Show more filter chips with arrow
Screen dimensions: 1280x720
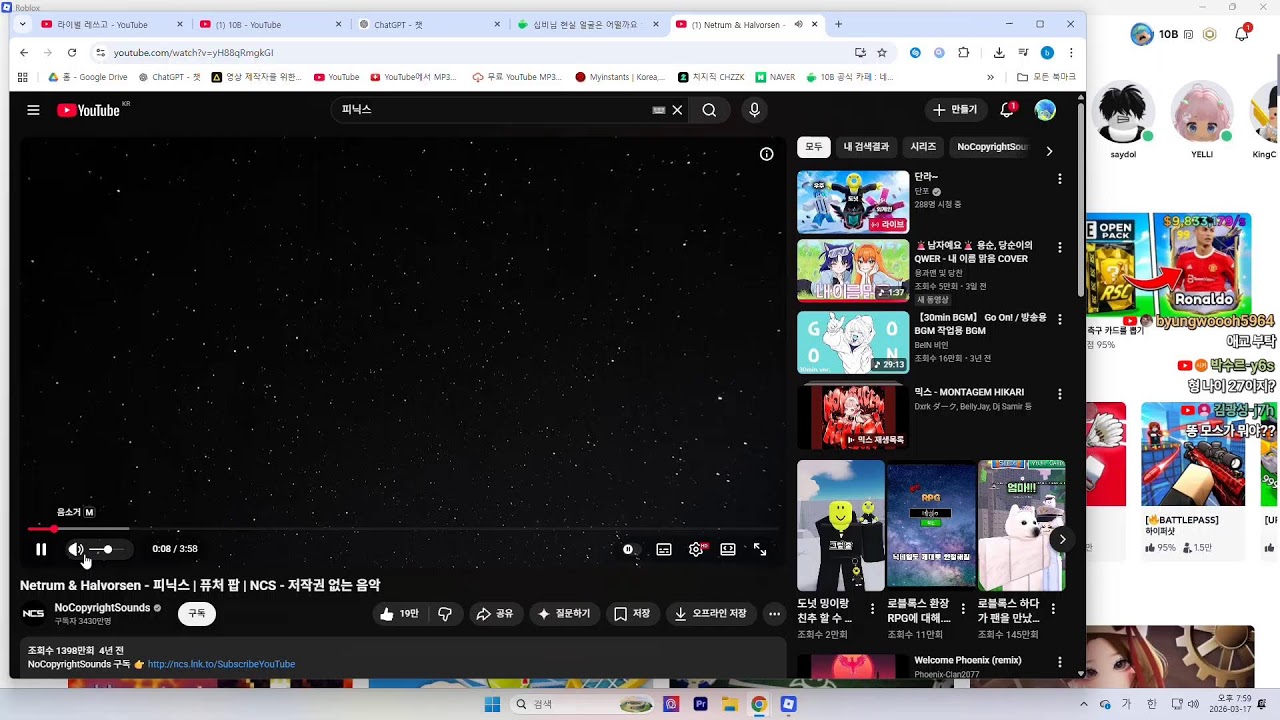(x=1049, y=151)
